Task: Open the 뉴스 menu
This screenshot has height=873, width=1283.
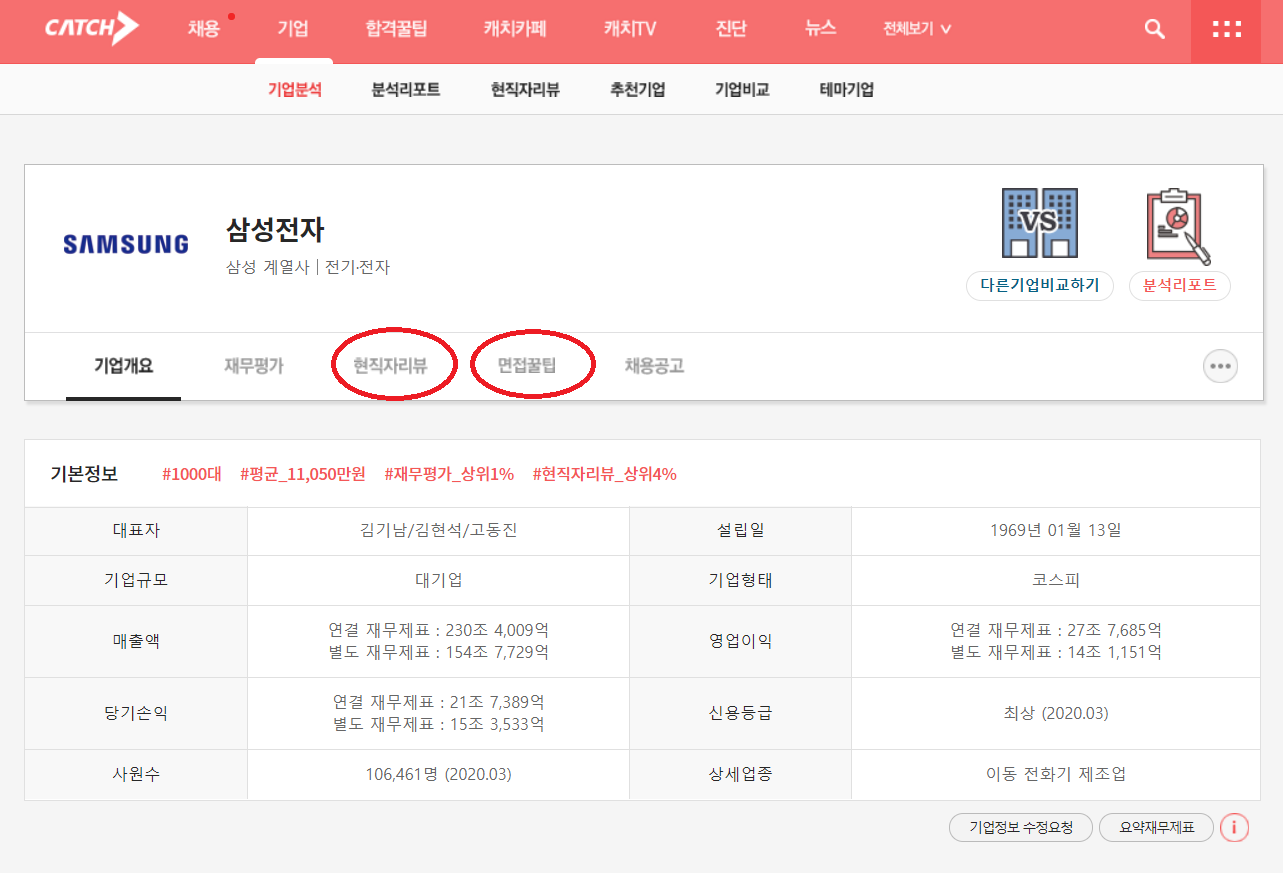Action: pos(820,29)
